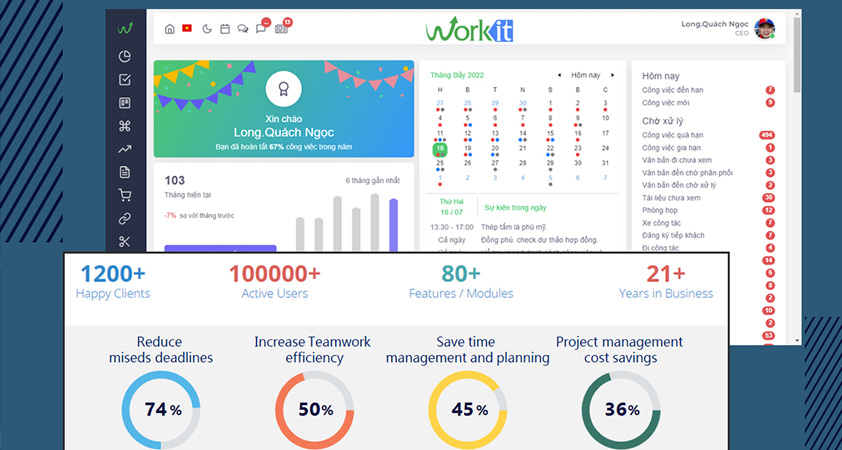Go to the previous month in the calendar
Viewport: 842px width, 450px height.
[560, 75]
